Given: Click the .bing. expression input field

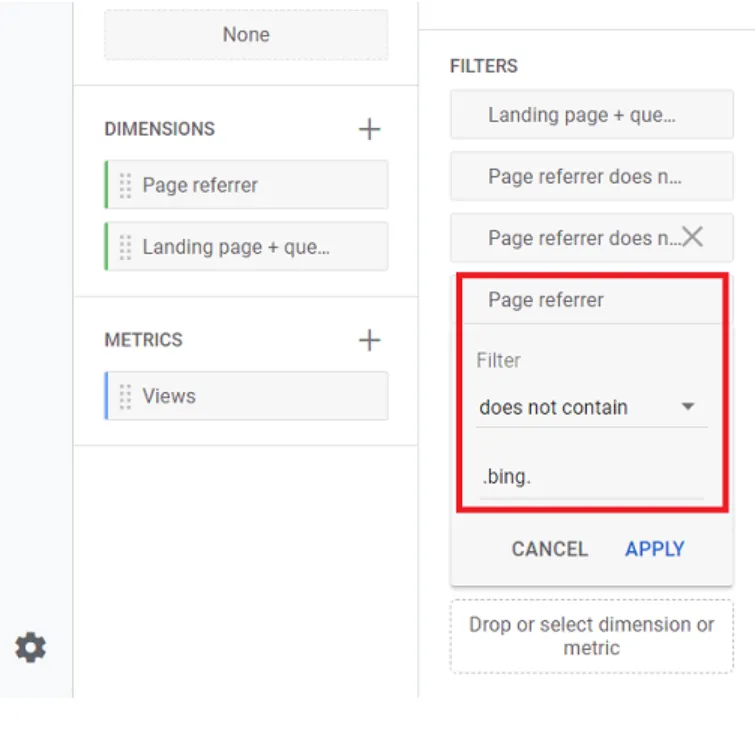Looking at the screenshot, I should (590, 477).
